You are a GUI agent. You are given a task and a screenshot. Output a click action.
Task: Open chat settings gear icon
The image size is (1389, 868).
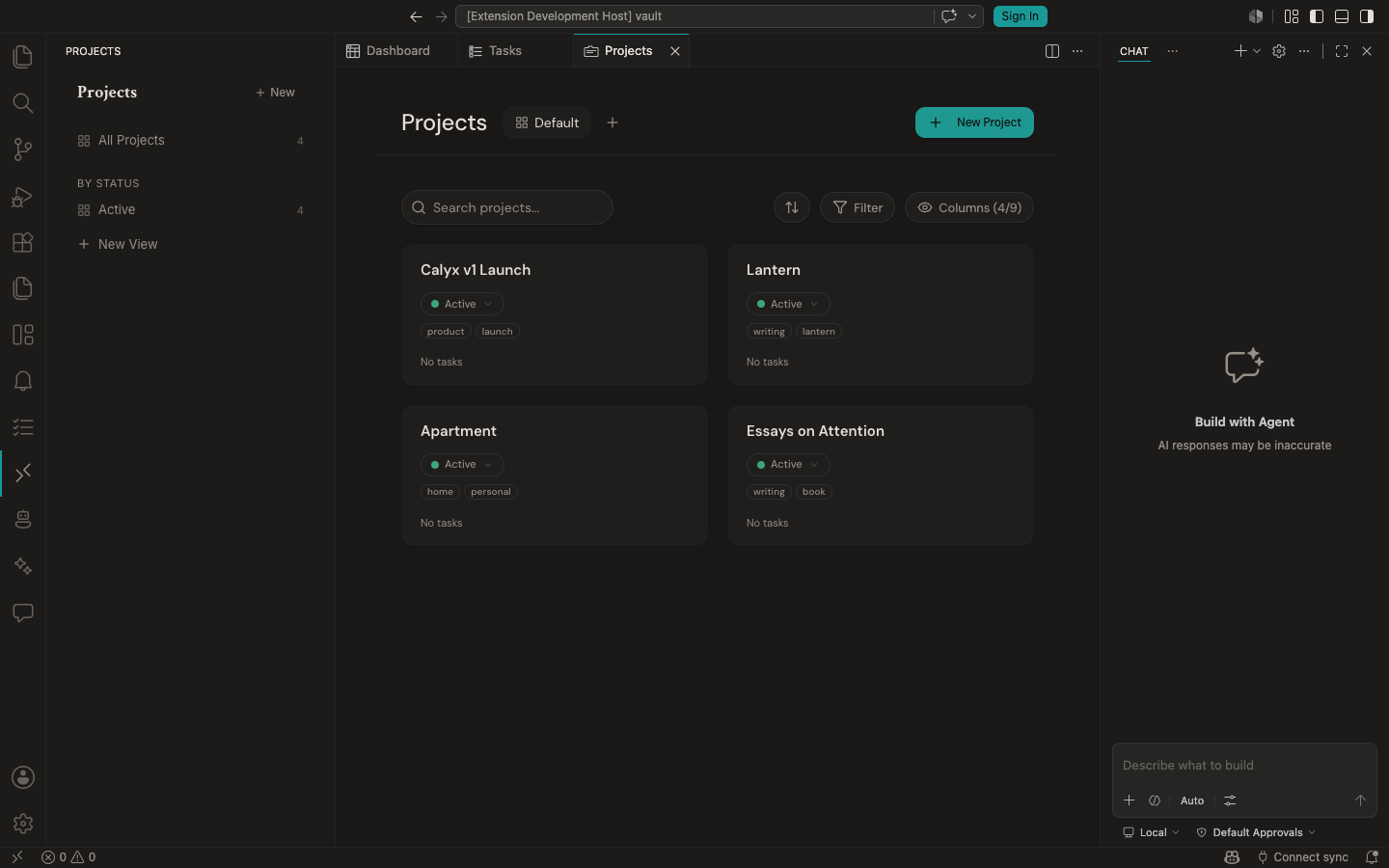1279,51
